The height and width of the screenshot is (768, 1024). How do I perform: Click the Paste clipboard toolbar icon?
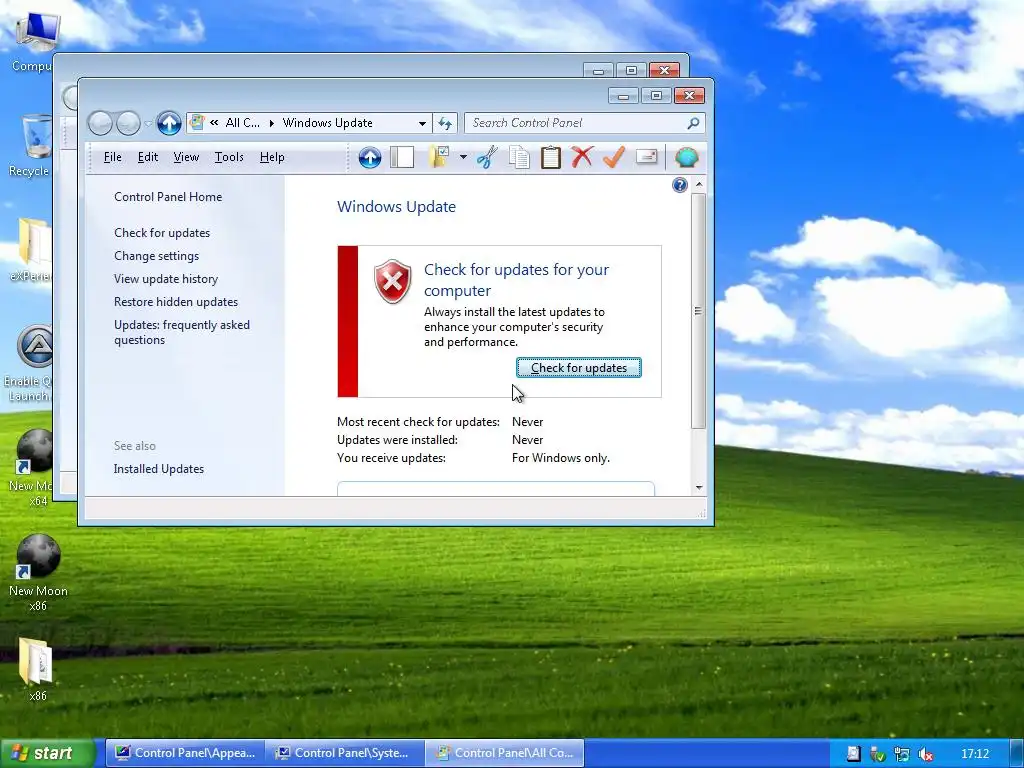[551, 157]
